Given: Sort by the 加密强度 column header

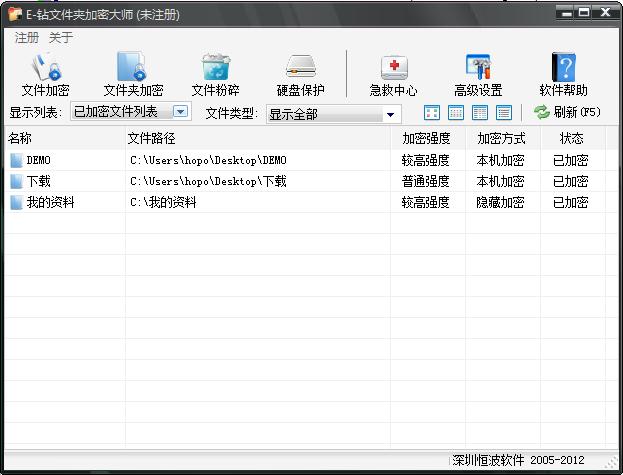Looking at the screenshot, I should click(426, 138).
